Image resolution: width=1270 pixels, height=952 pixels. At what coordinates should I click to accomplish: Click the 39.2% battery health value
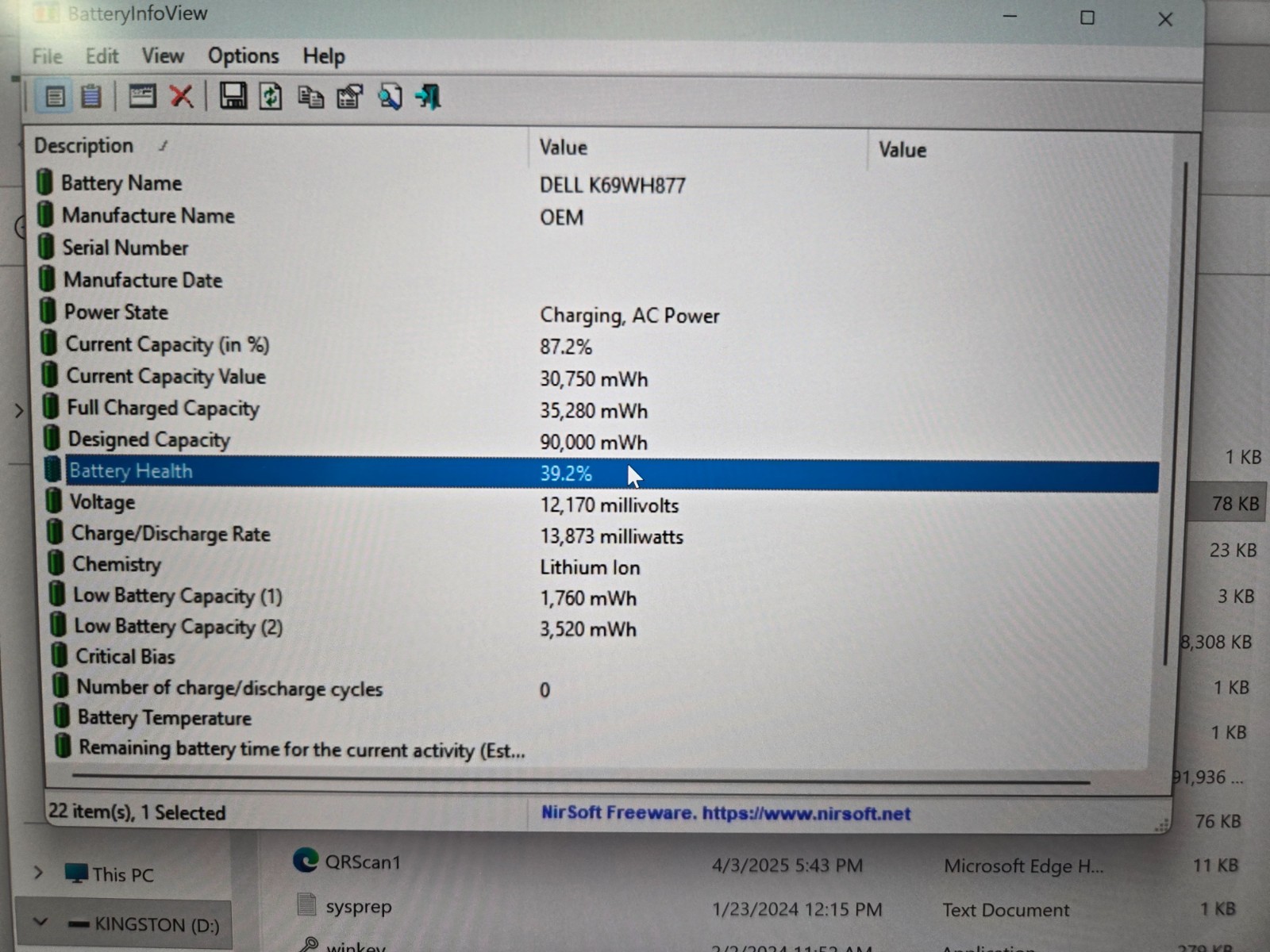(566, 474)
